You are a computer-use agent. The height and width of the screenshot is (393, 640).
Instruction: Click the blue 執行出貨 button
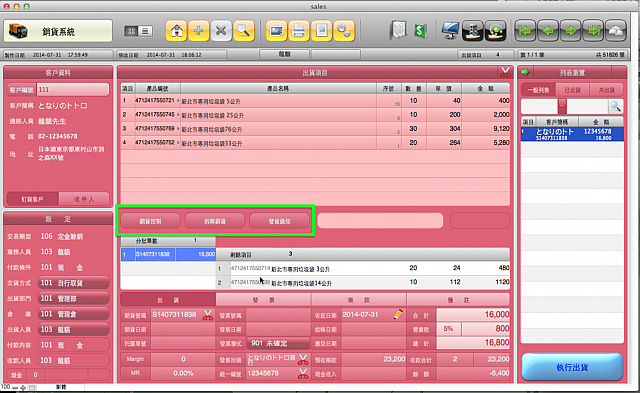572,367
